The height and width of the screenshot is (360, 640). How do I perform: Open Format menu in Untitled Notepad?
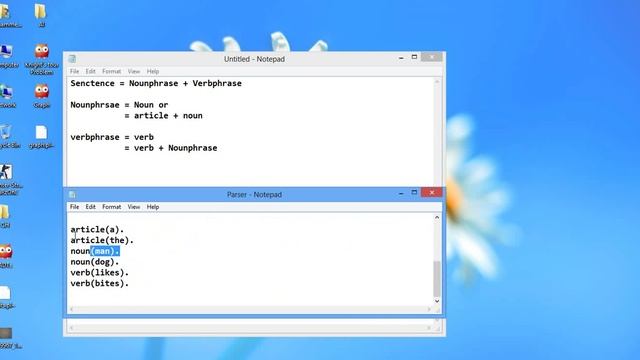coord(111,71)
